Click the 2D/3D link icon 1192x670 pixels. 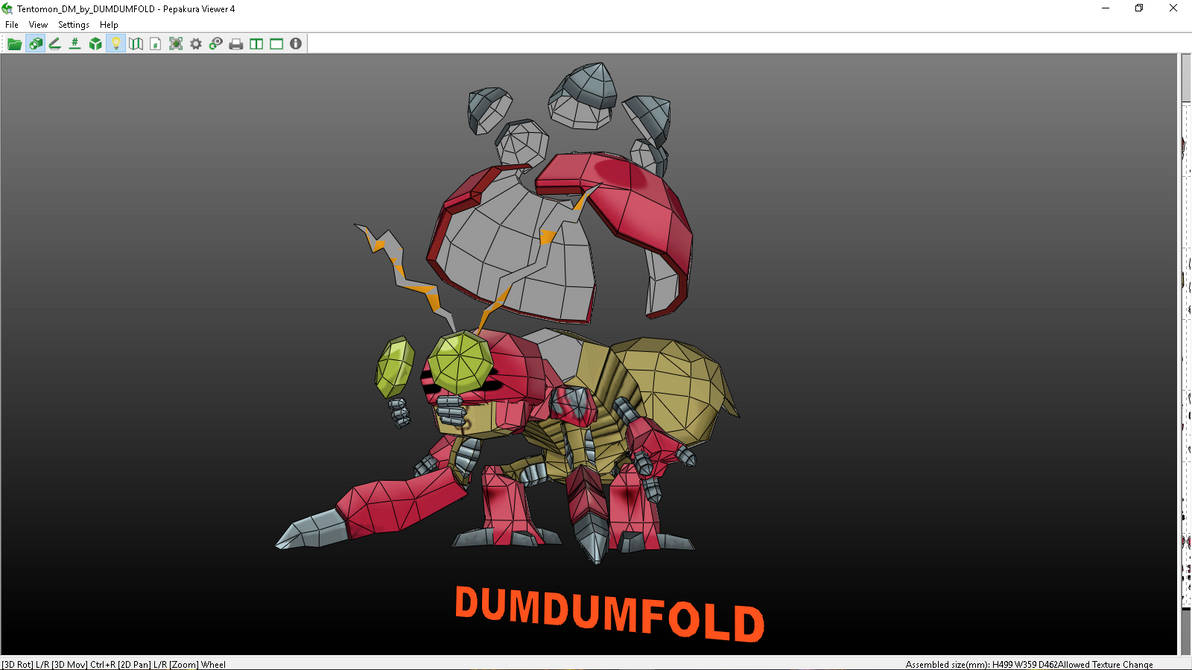click(x=215, y=43)
